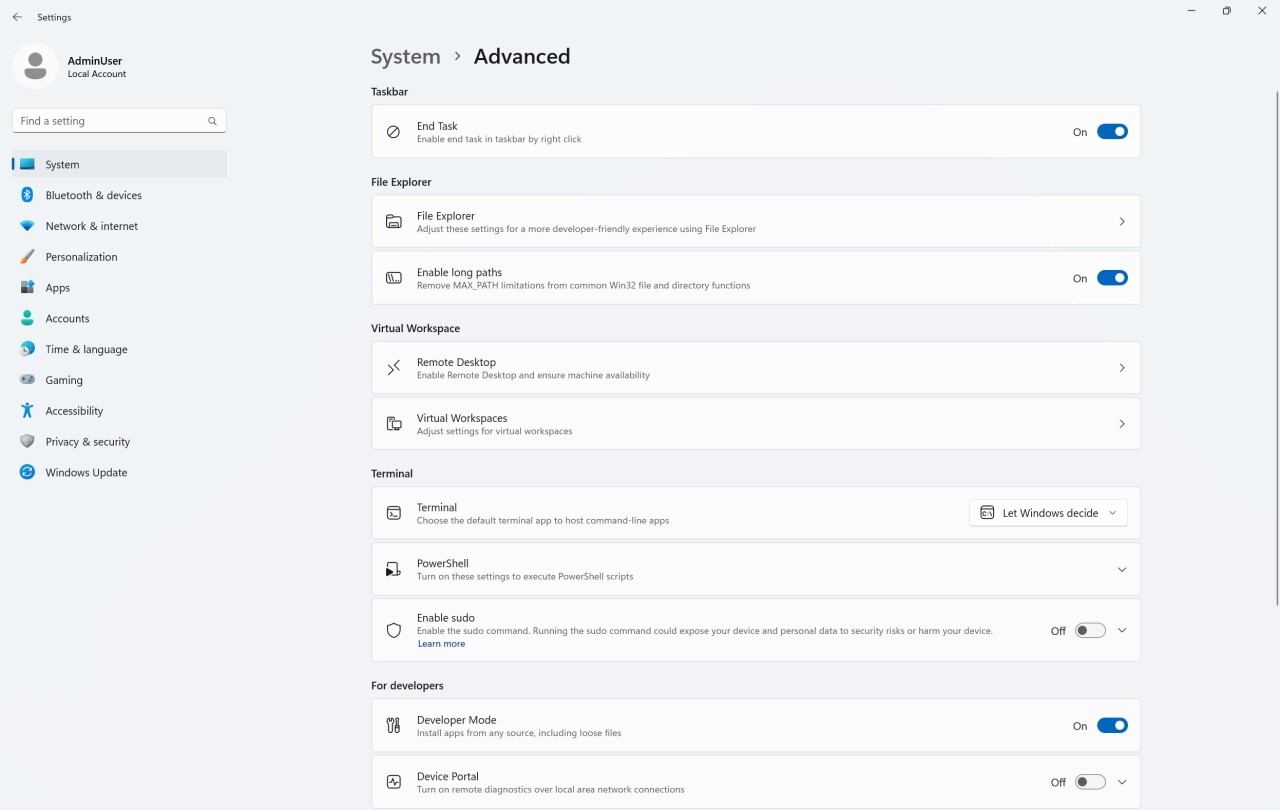Viewport: 1280px width, 810px height.
Task: Click the File Explorer icon
Action: coord(393,221)
